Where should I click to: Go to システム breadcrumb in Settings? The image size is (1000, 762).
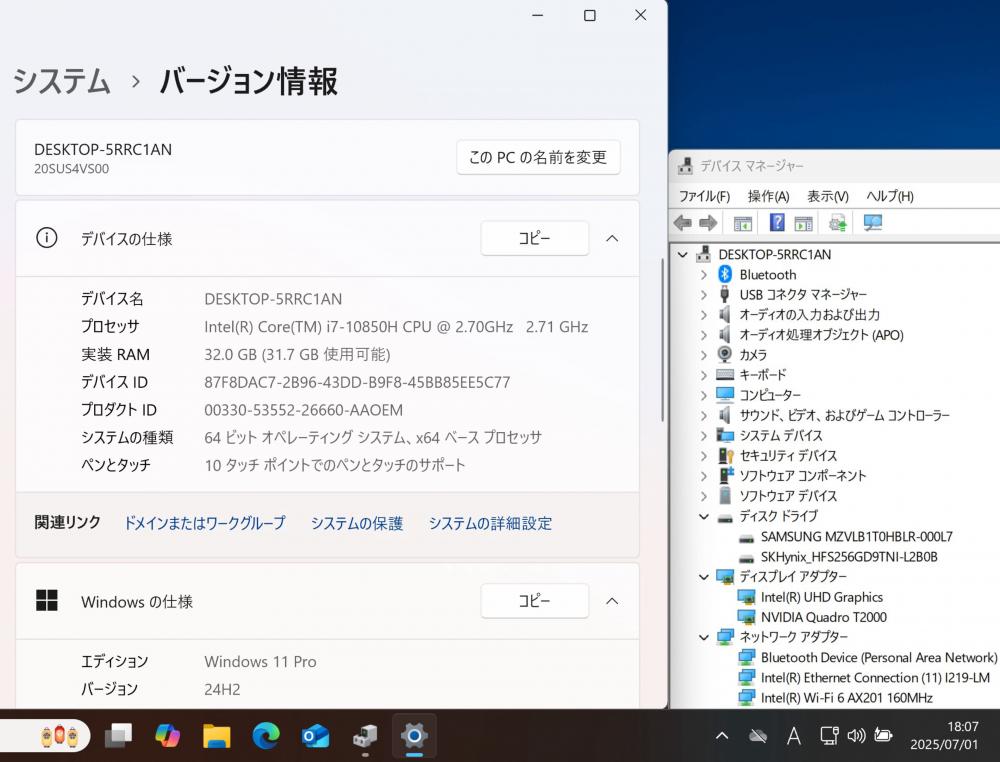62,82
